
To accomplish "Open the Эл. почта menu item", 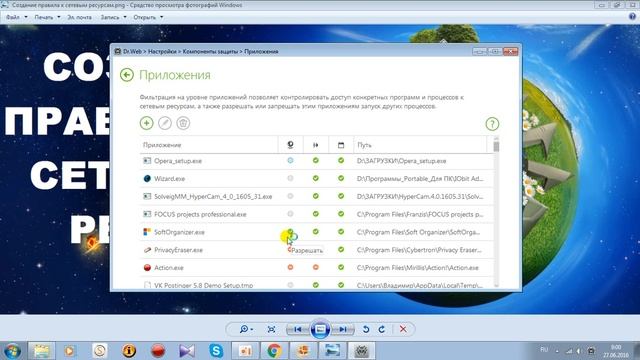I will (80, 17).
